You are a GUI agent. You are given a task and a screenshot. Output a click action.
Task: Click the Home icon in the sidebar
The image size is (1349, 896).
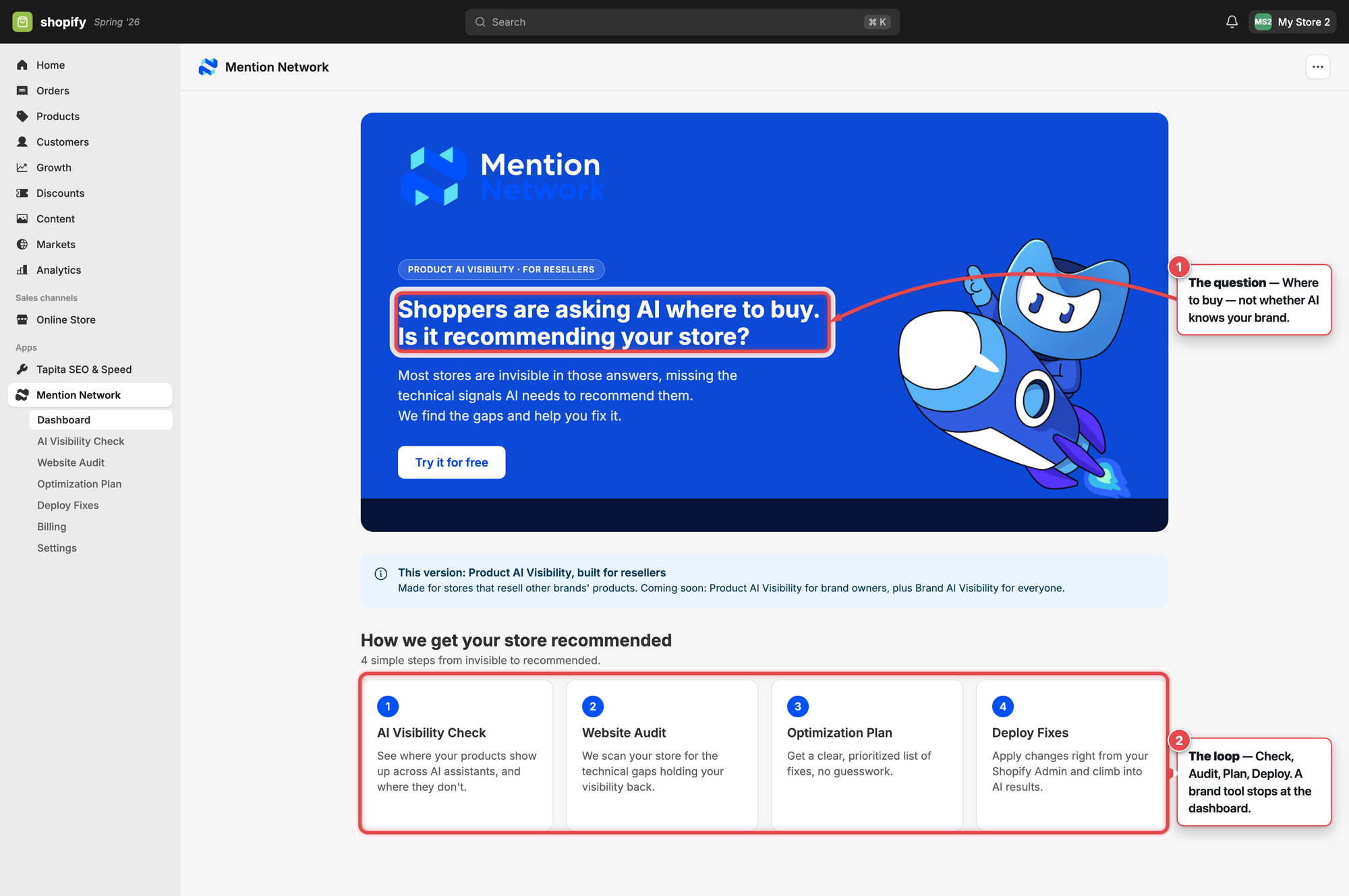click(x=22, y=65)
